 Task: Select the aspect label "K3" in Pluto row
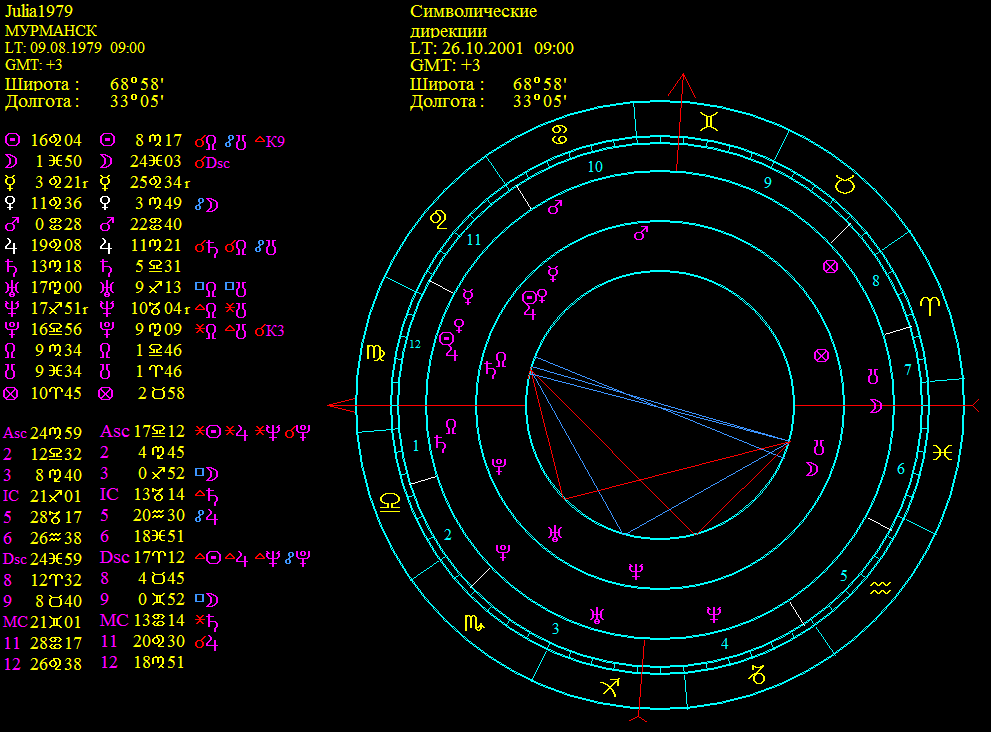pos(275,330)
